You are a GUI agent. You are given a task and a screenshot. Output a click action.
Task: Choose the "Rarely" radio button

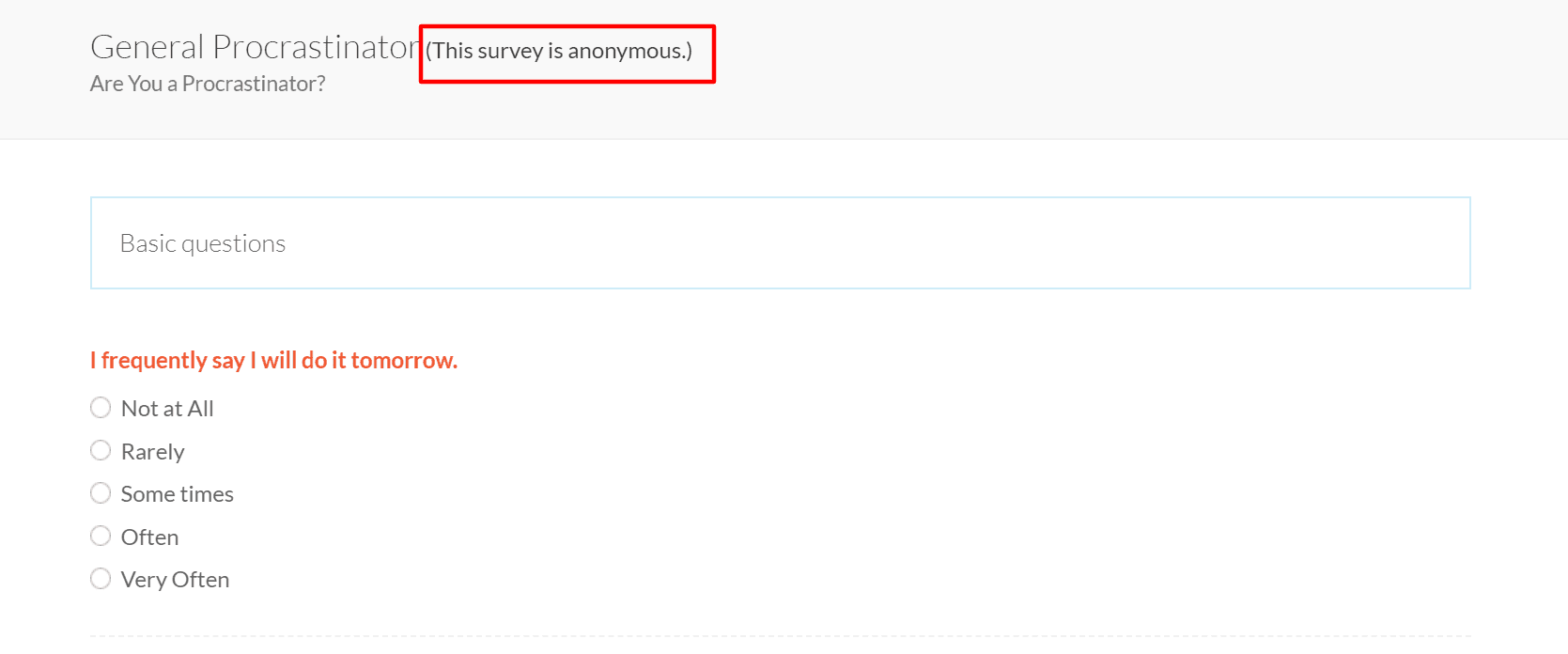coord(101,451)
